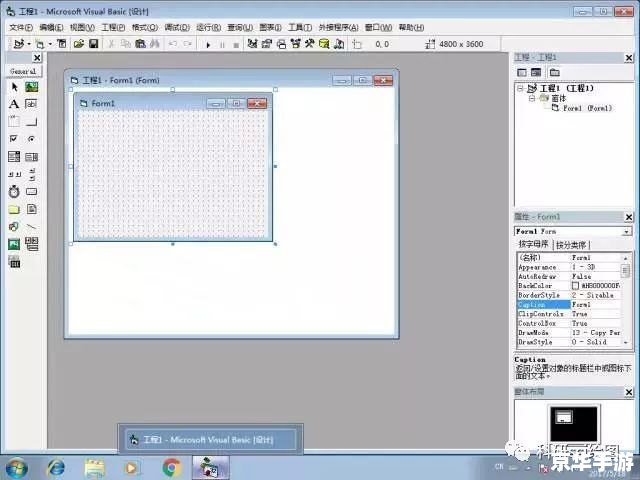Click View Object in the project panel
Image resolution: width=640 pixels, height=480 pixels.
(536, 73)
